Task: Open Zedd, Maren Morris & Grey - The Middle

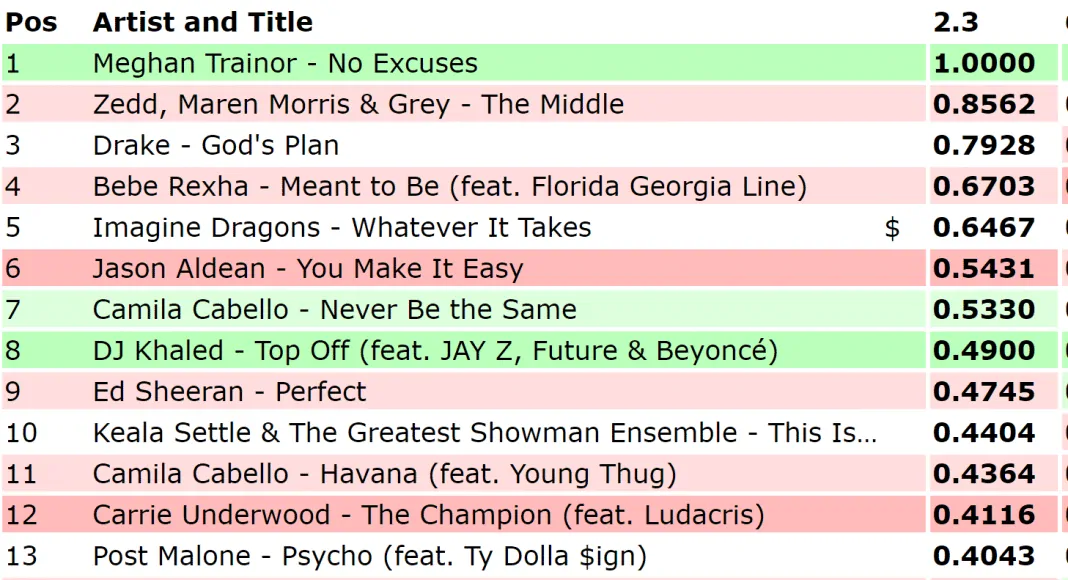Action: (358, 105)
